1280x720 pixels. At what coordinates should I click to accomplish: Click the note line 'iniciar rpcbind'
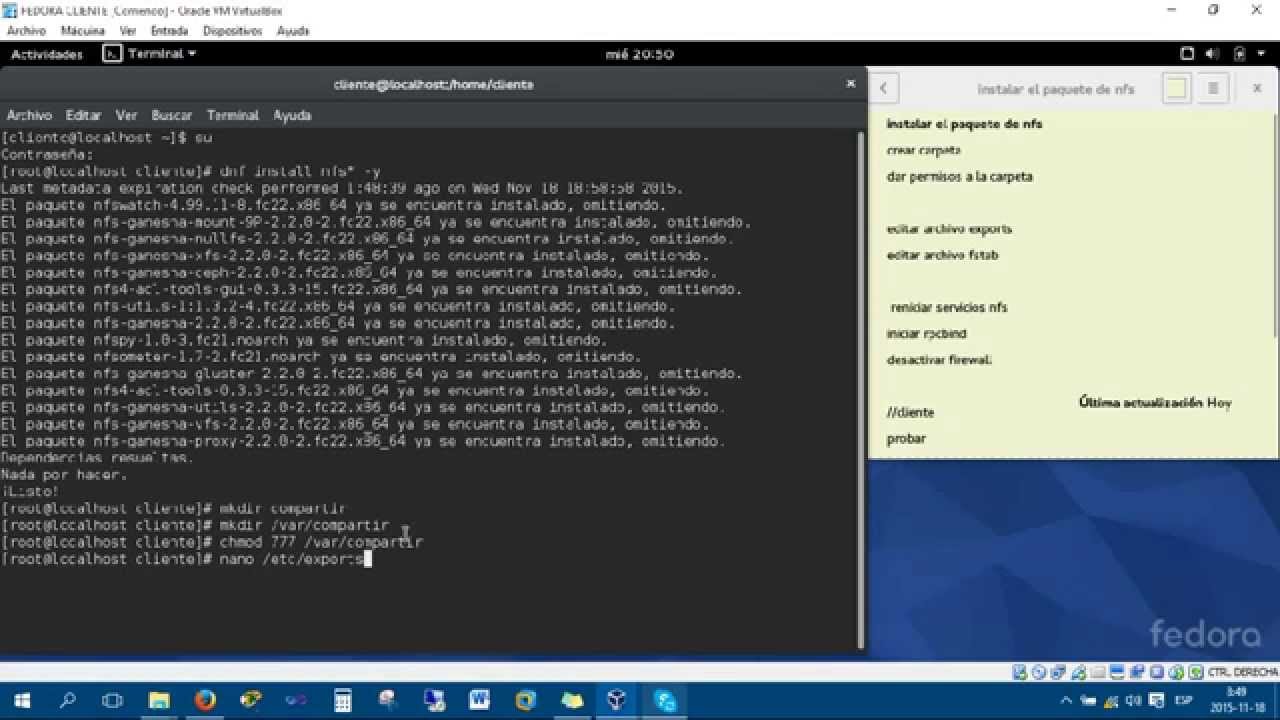click(x=926, y=333)
